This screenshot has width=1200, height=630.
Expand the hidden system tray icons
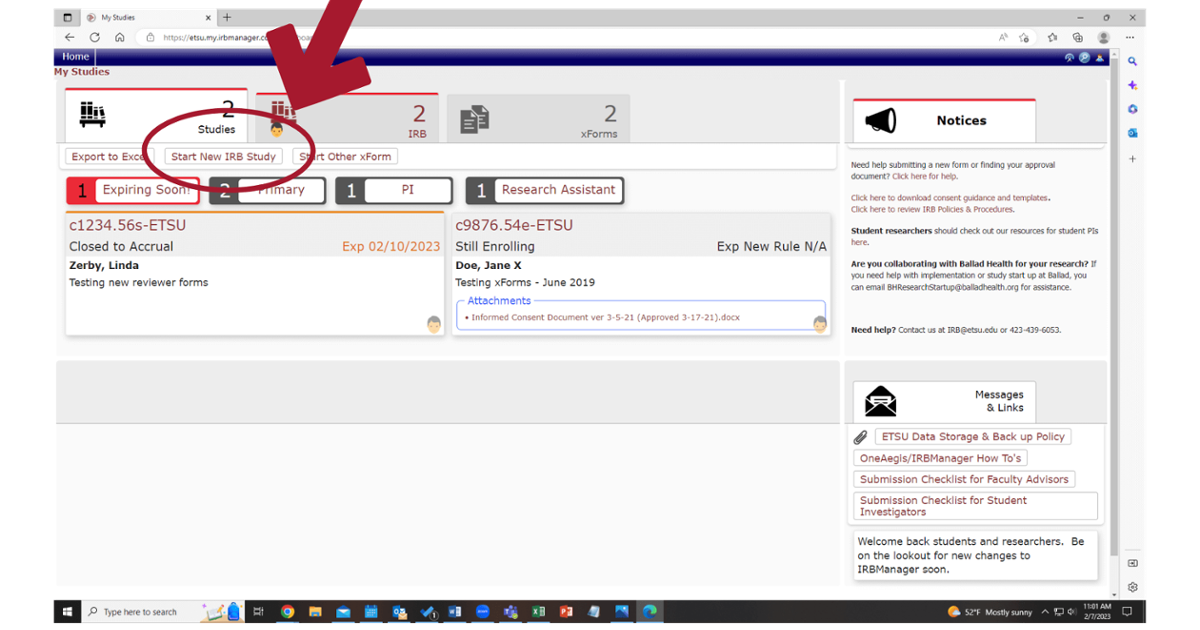(1045, 611)
